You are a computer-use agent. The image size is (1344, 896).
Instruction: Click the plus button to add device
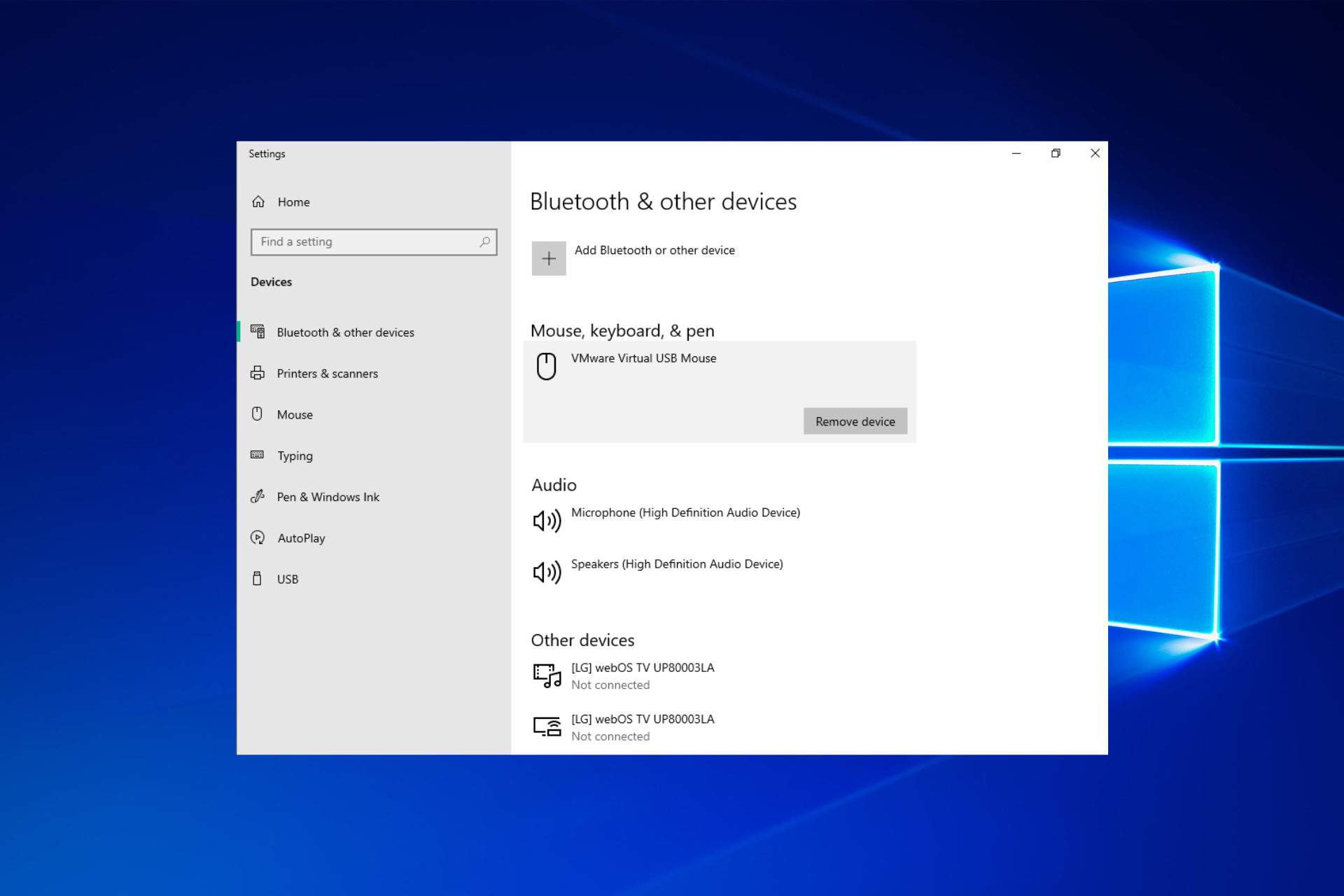tap(549, 258)
